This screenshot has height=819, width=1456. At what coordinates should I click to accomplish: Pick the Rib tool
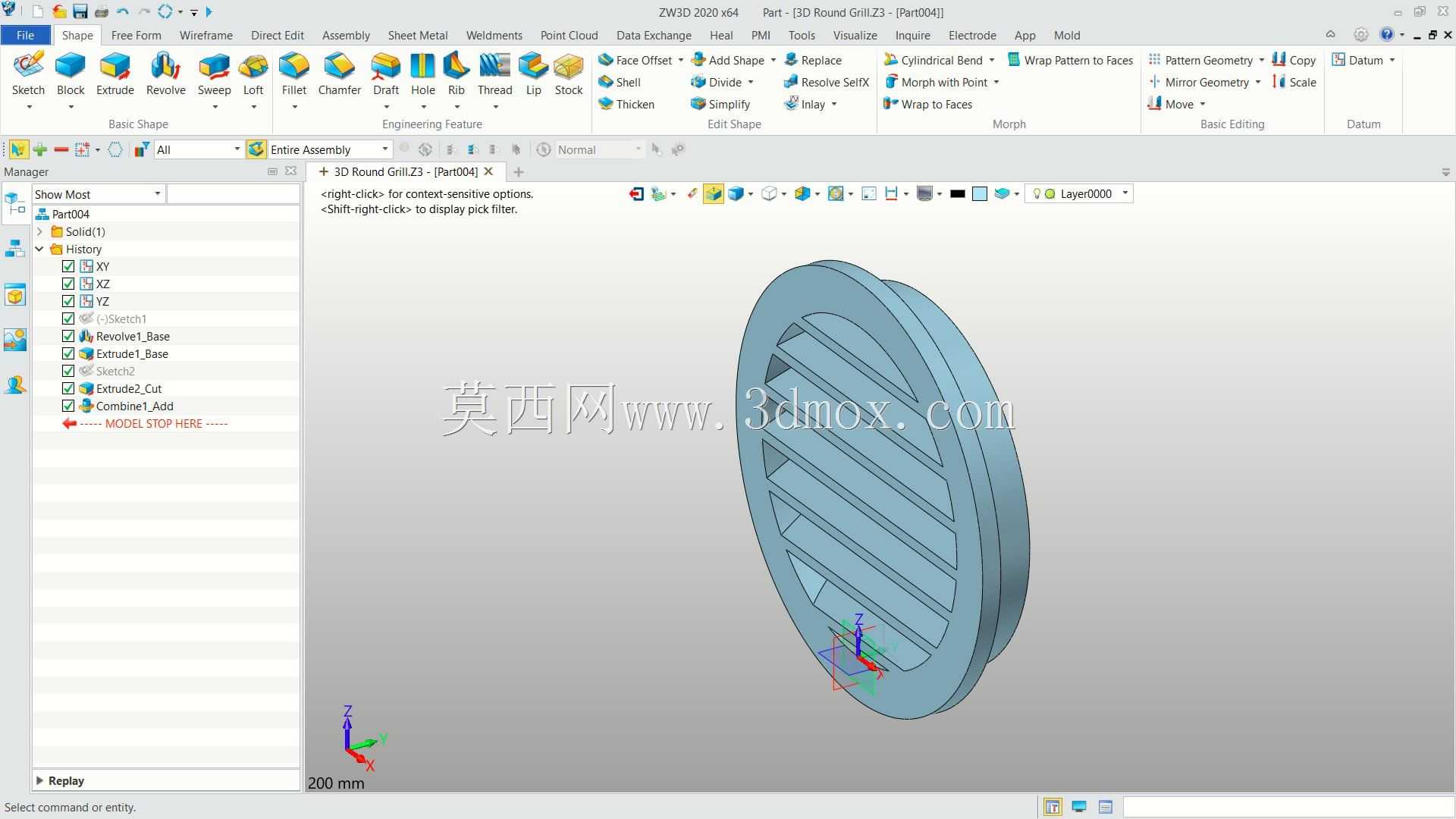click(x=456, y=74)
